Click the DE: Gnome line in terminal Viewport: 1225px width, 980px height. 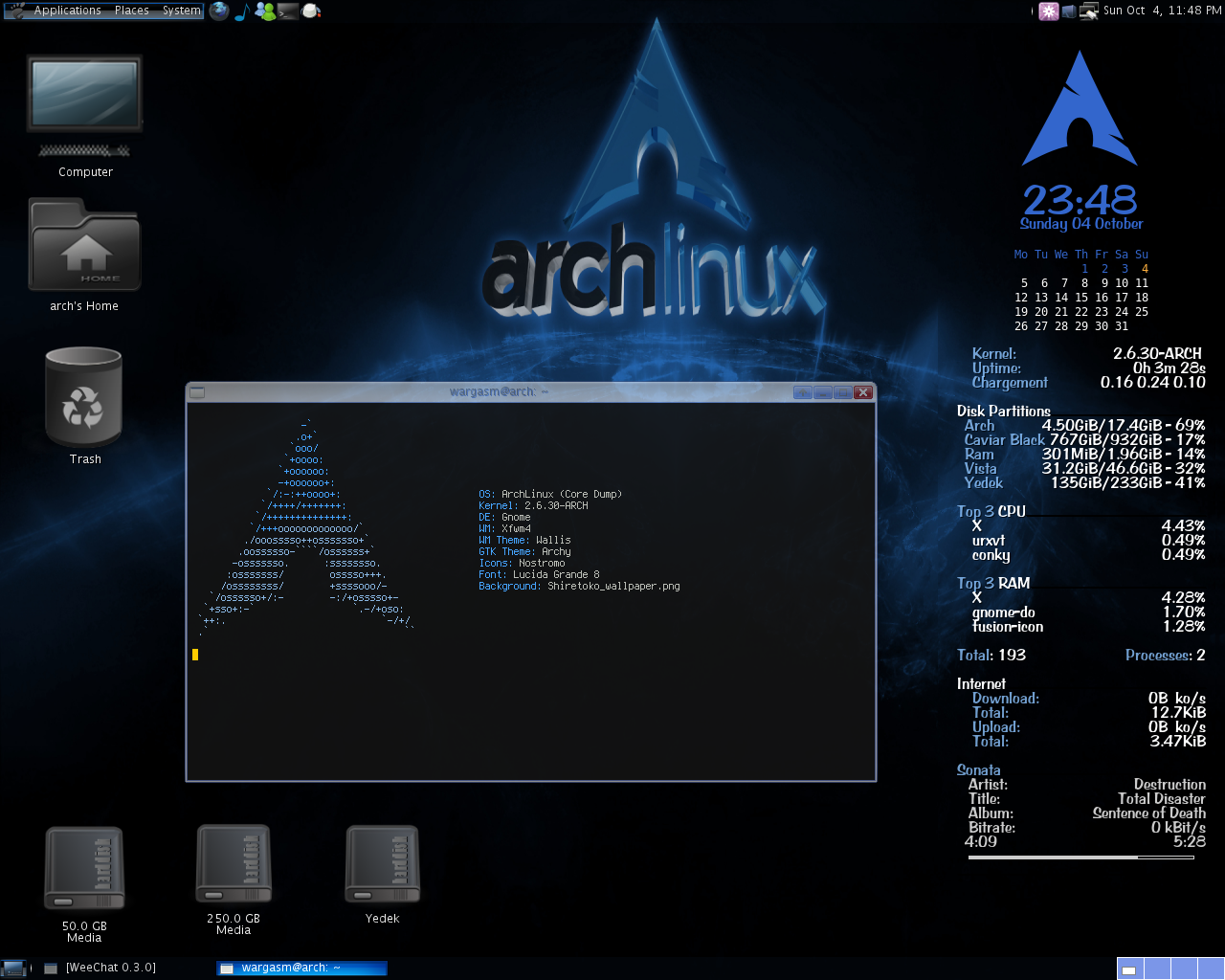tap(504, 518)
